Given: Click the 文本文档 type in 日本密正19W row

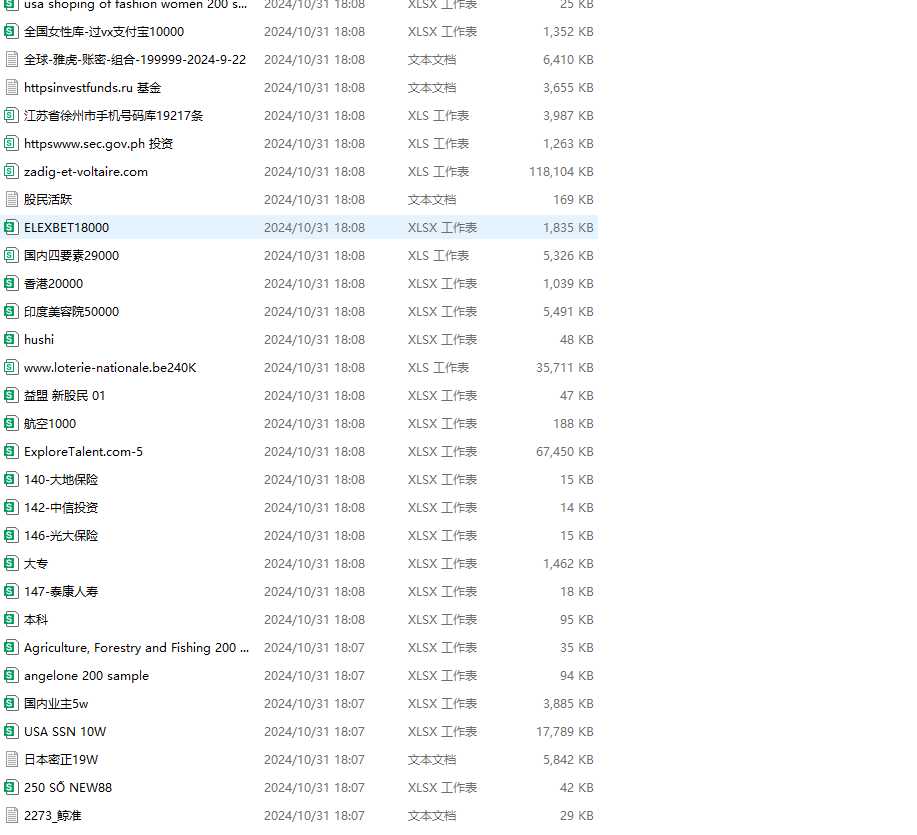Looking at the screenshot, I should (x=432, y=760).
